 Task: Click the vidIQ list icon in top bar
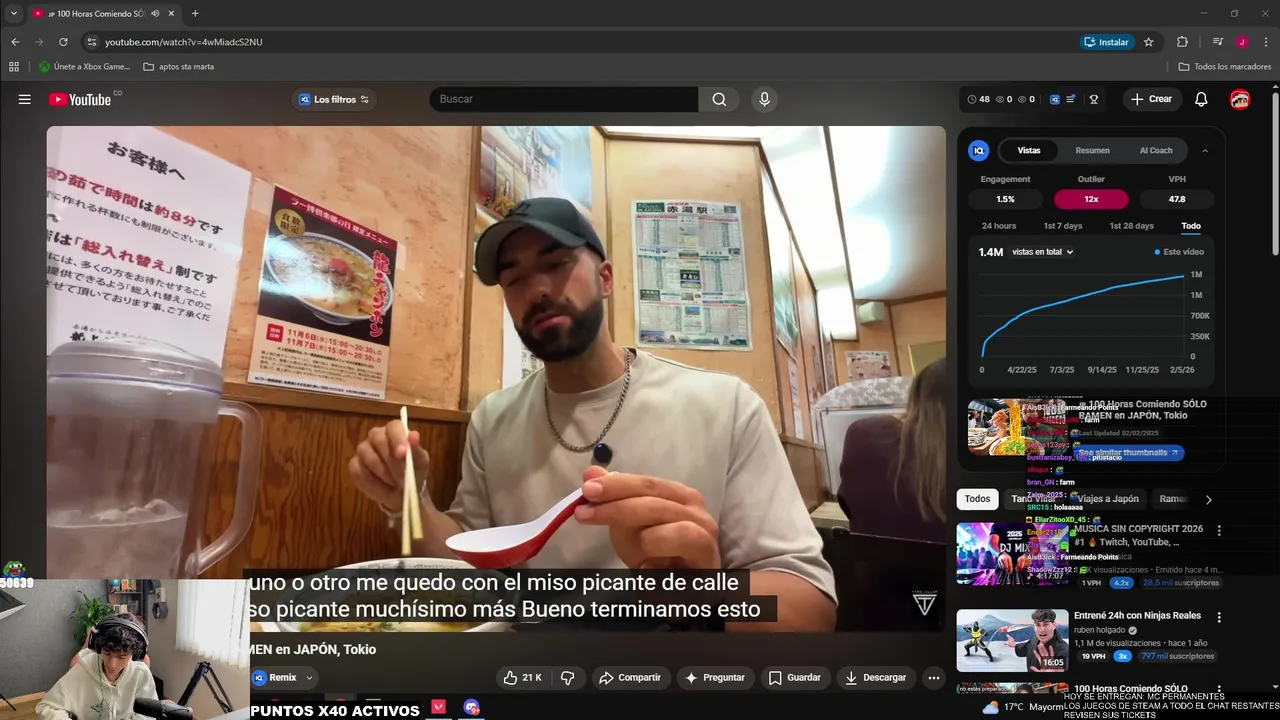1071,99
